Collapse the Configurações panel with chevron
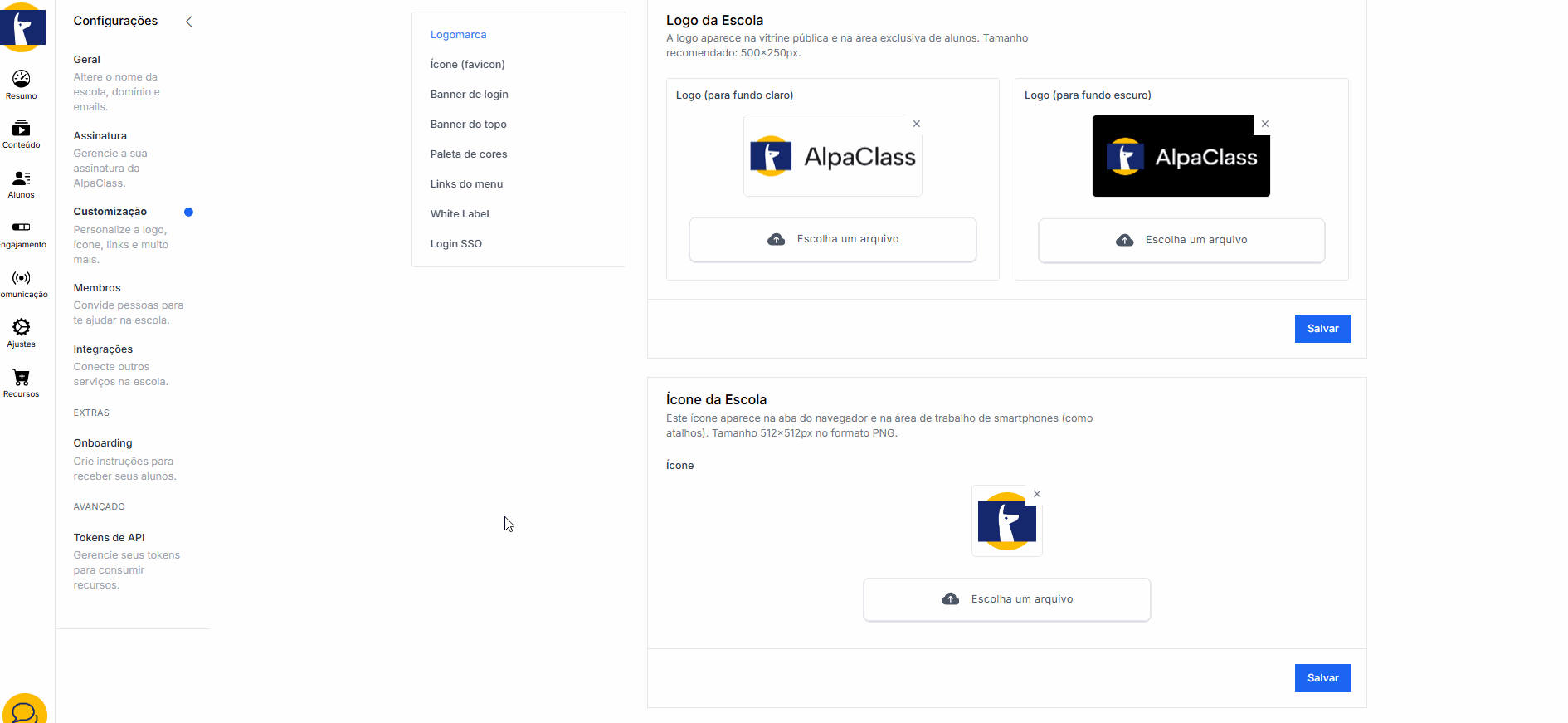This screenshot has height=723, width=1568. tap(189, 22)
